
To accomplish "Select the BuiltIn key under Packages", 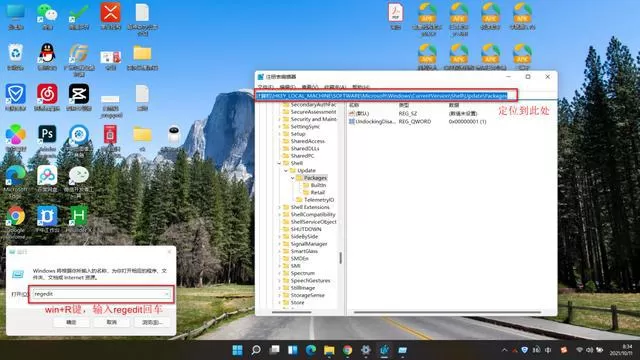I will [318, 185].
